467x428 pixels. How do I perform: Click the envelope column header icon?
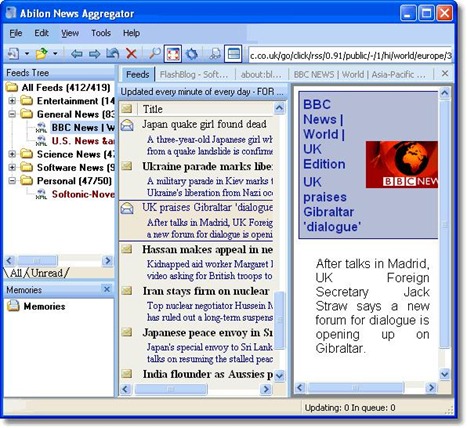click(x=127, y=109)
